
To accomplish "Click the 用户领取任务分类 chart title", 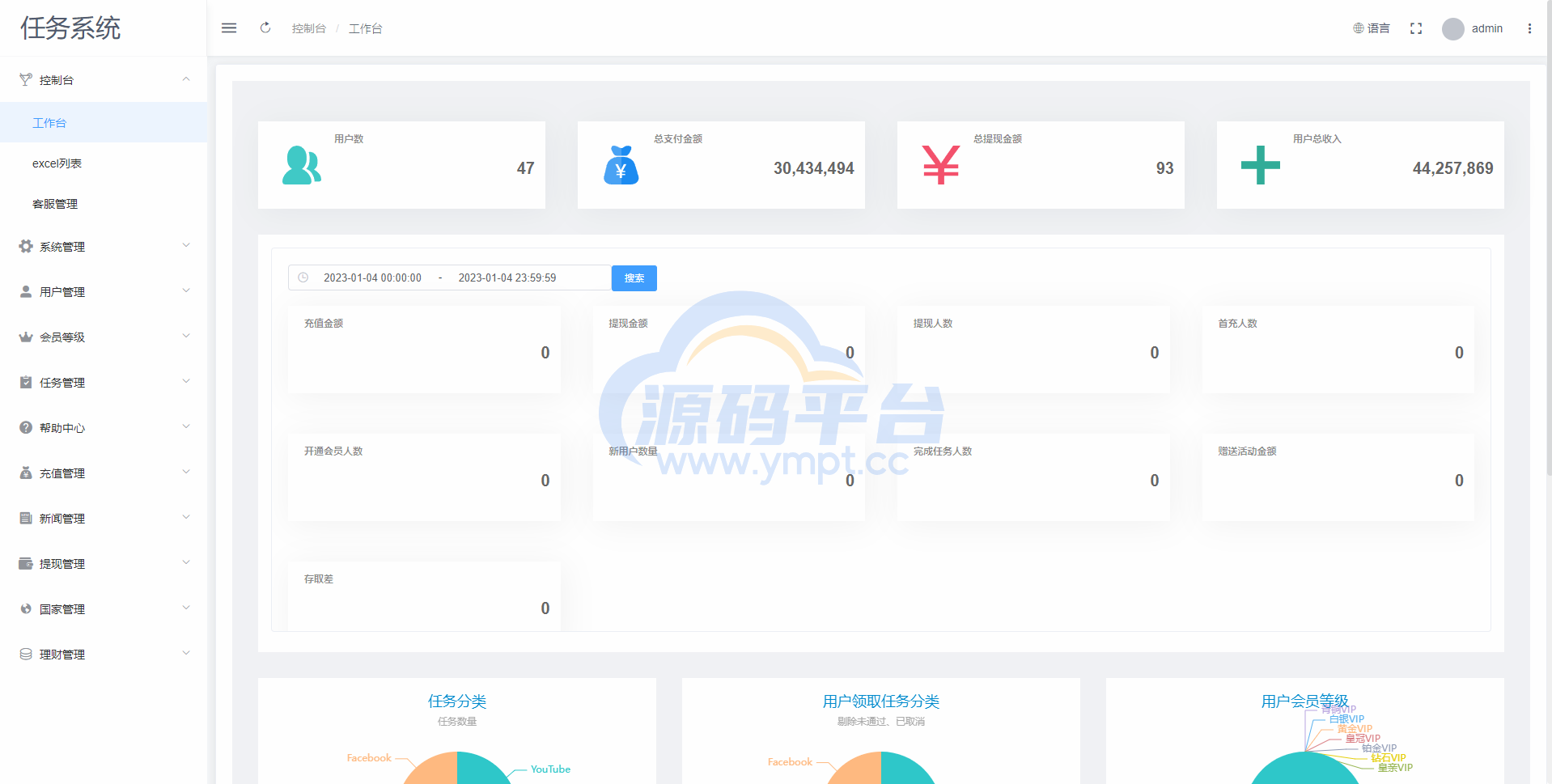I will point(881,701).
